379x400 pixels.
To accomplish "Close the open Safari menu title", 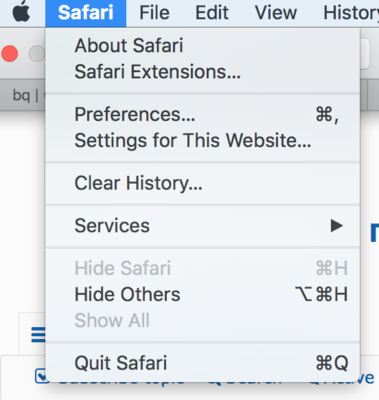I will click(x=86, y=13).
